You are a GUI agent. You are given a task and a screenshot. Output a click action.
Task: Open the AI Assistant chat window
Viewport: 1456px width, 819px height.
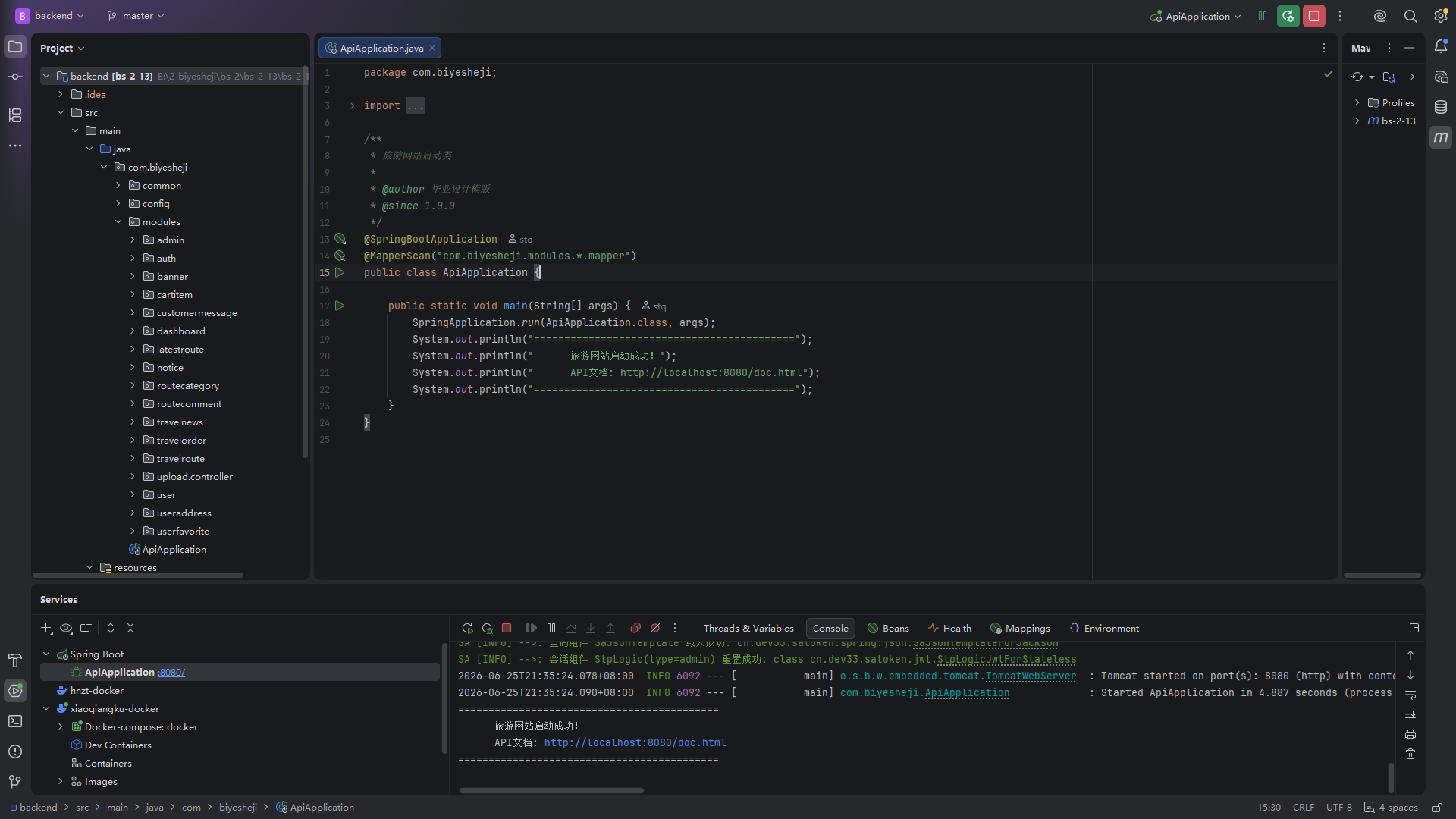point(1441,77)
